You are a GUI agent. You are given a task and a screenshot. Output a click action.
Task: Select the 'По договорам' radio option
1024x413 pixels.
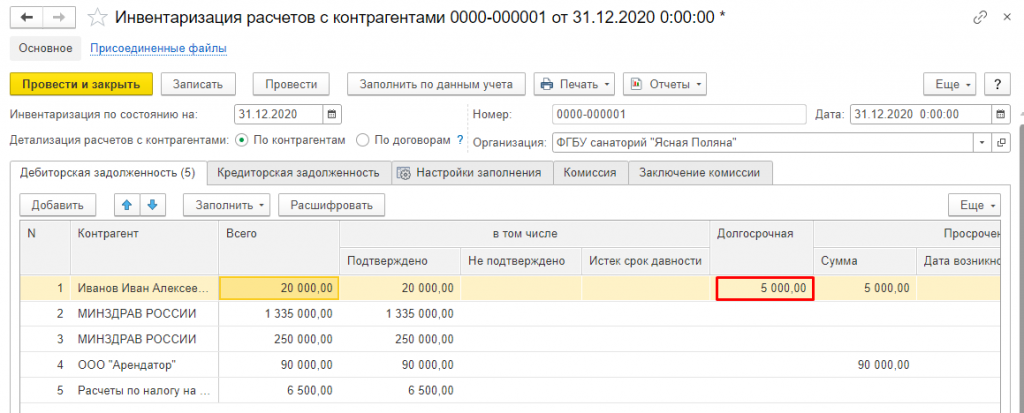coord(364,140)
